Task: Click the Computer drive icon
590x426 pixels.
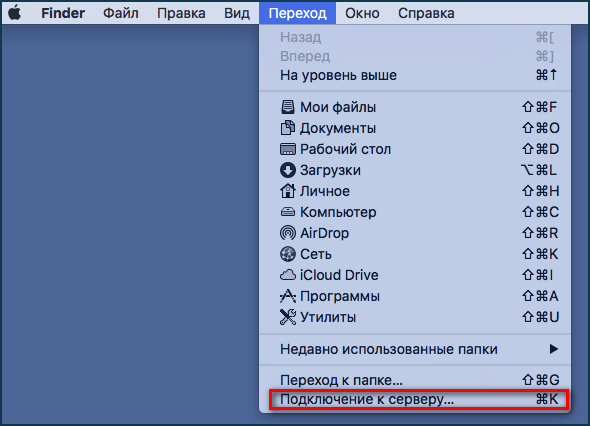Action: [x=288, y=212]
